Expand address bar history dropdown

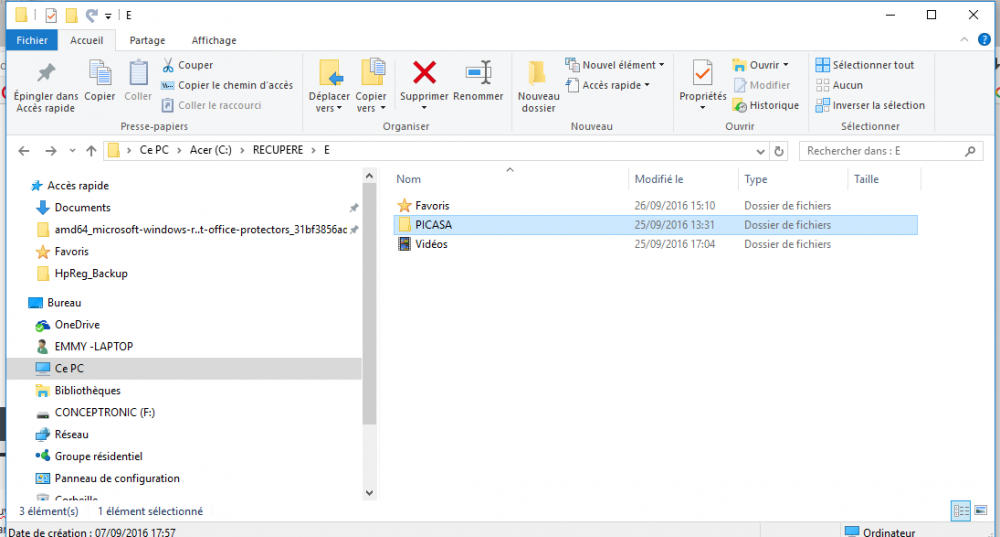pos(760,151)
